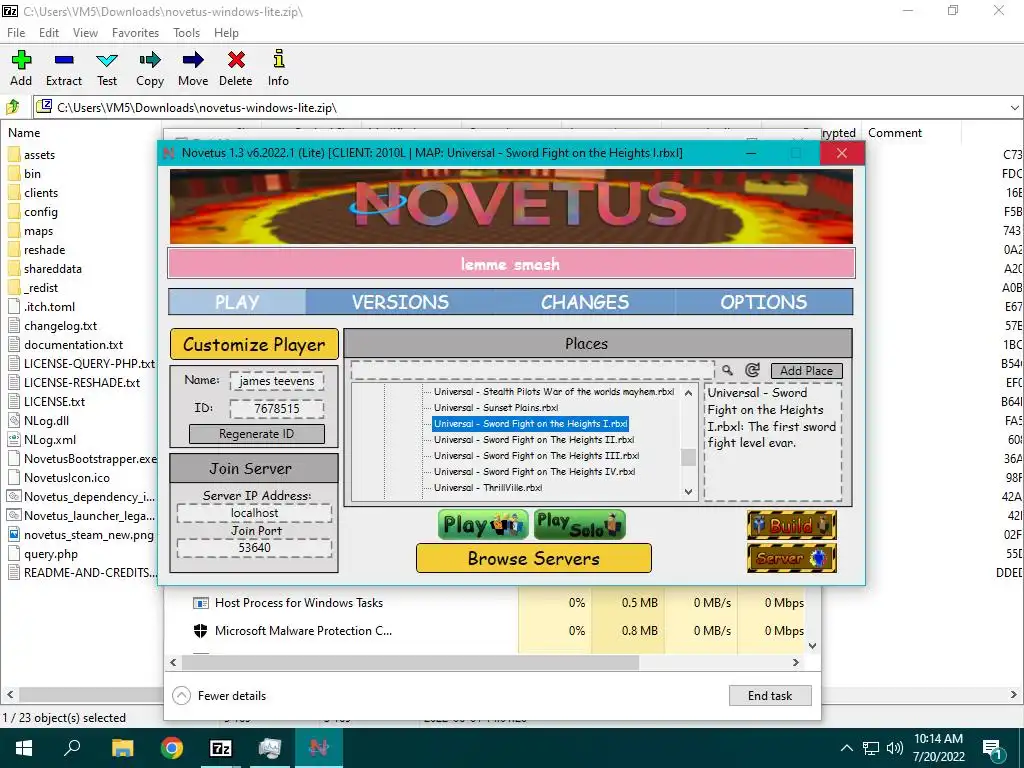This screenshot has height=768, width=1024.
Task: Click the Server button
Action: point(792,558)
